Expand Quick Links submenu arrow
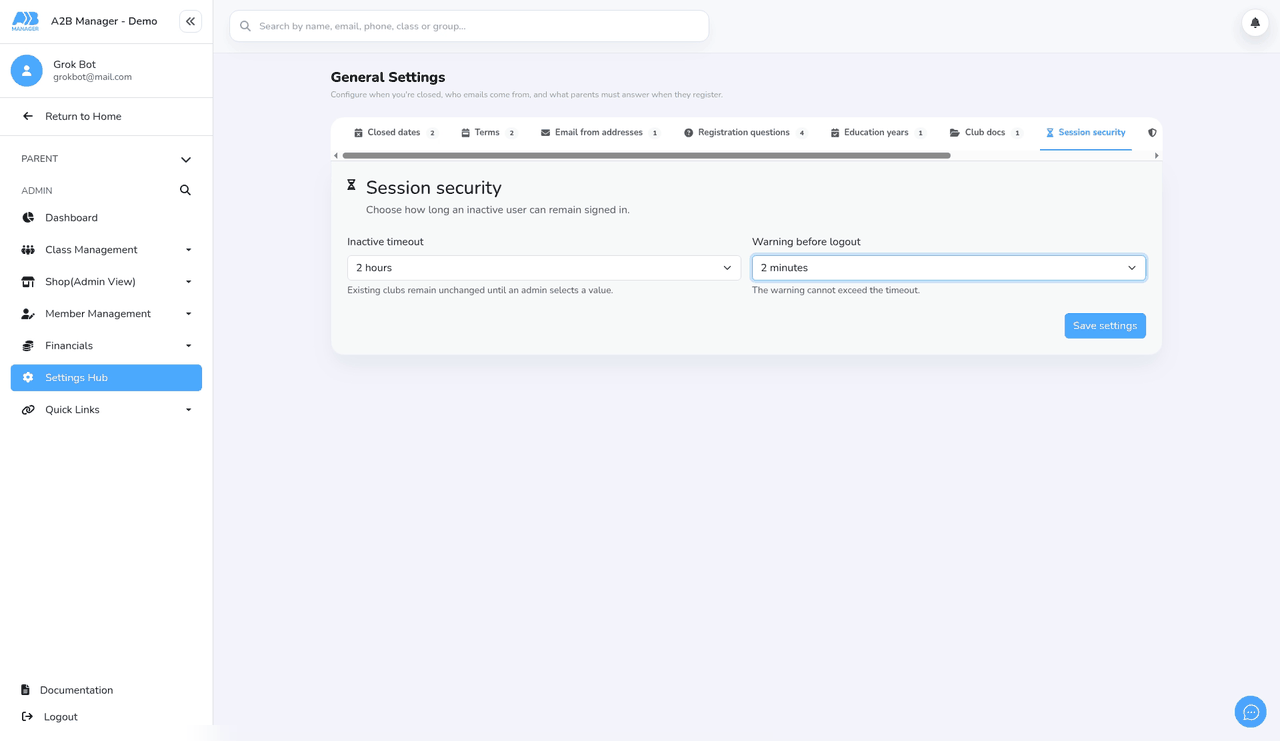Image resolution: width=1280 pixels, height=741 pixels. point(188,410)
